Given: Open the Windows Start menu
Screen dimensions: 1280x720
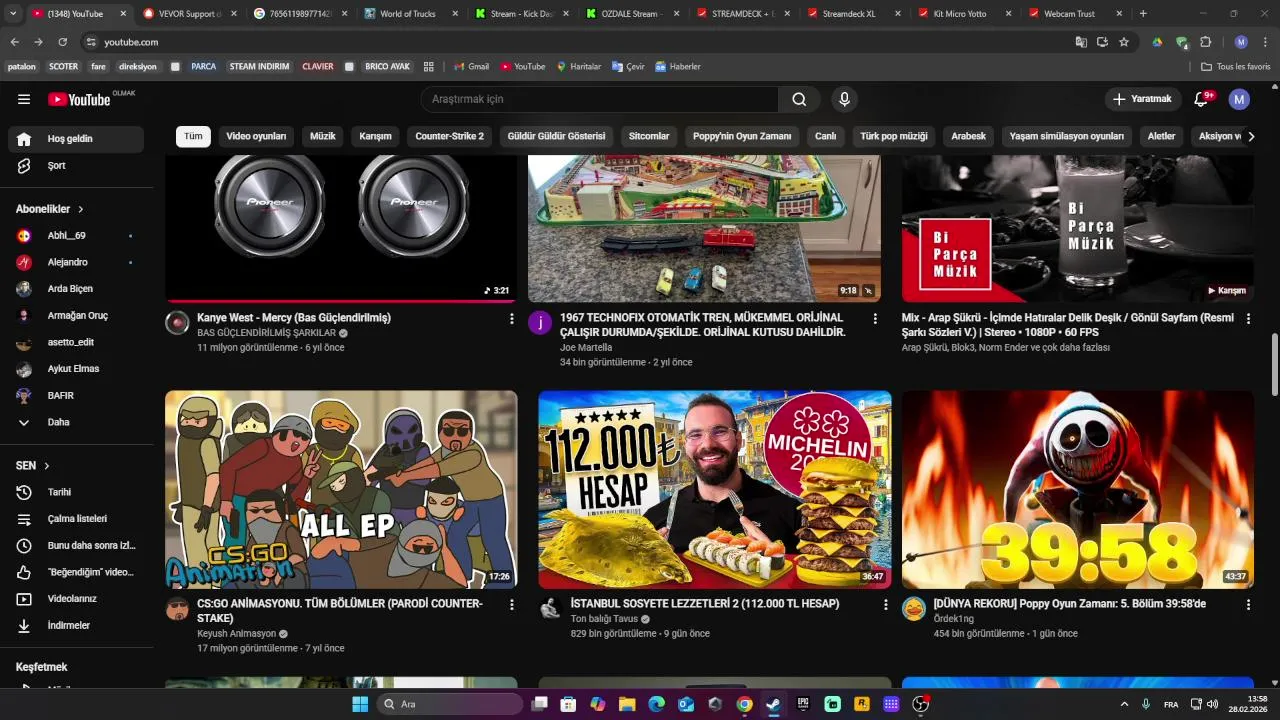Looking at the screenshot, I should 360,704.
